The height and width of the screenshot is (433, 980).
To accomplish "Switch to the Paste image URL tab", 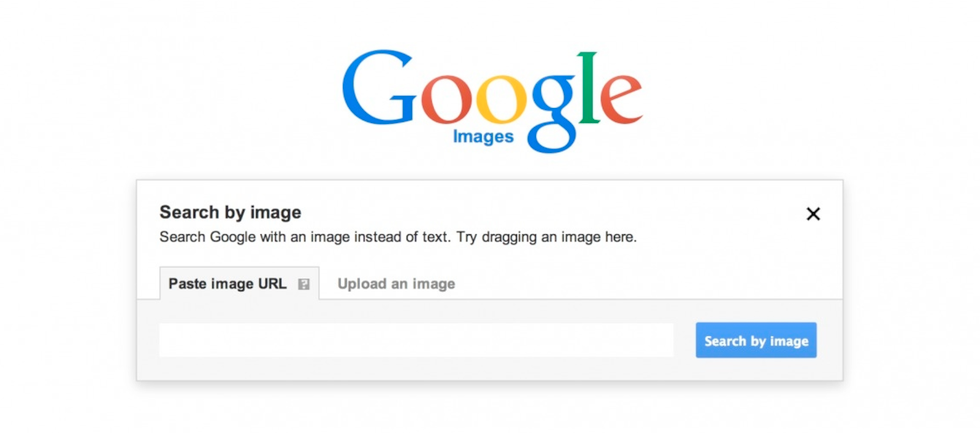I will coord(227,284).
